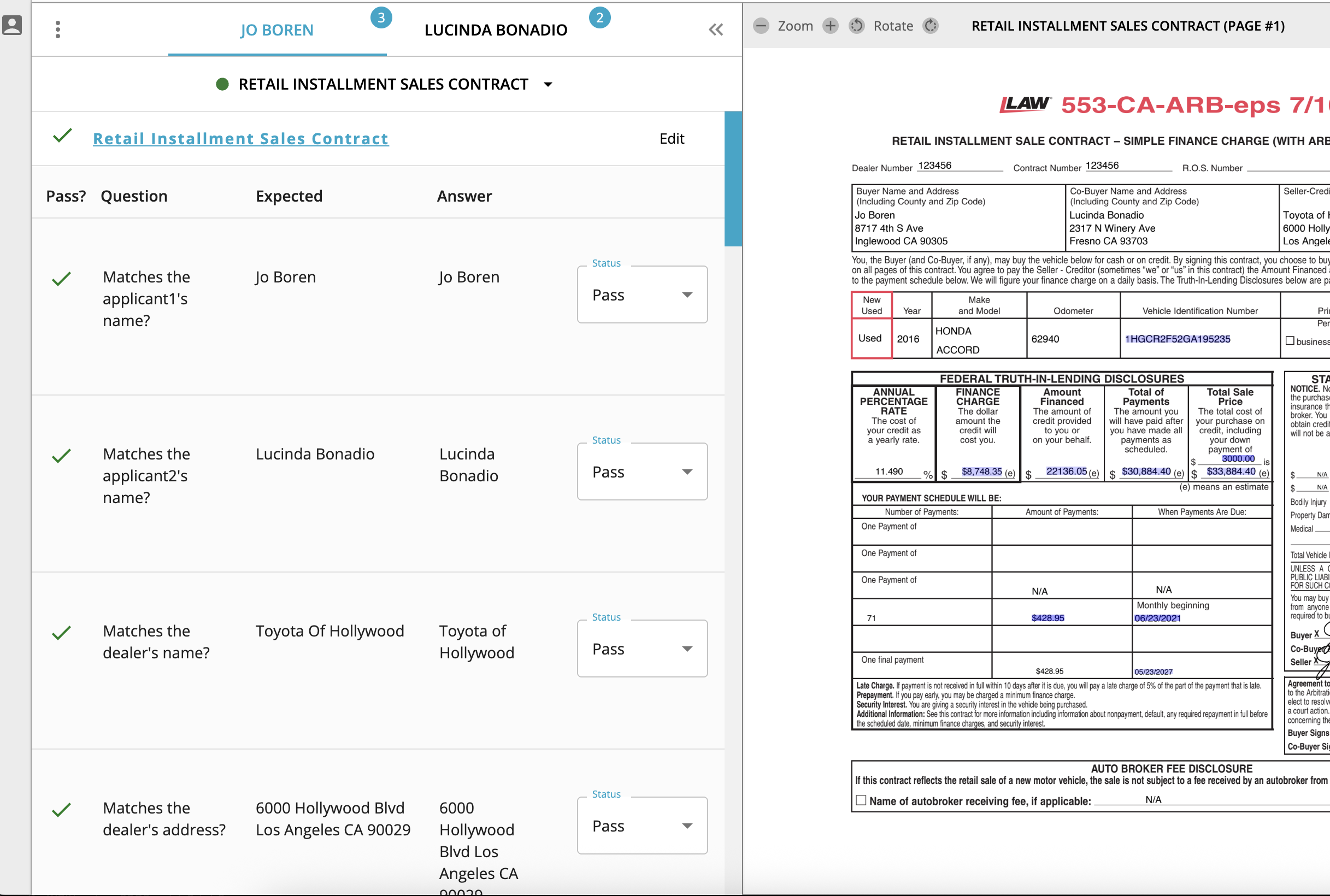
Task: Switch to the LUCINDA BONADIO tab
Action: point(496,30)
